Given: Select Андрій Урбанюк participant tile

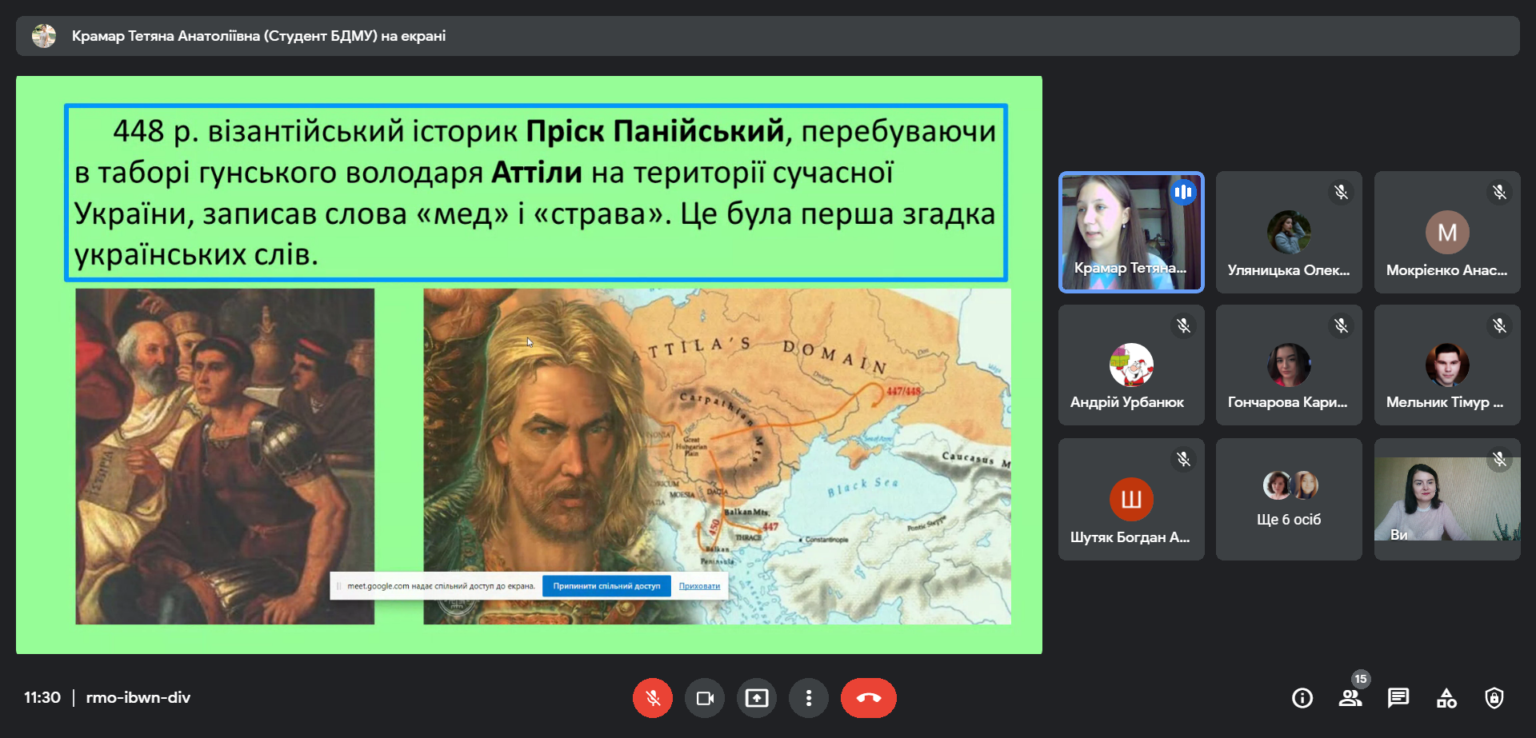Looking at the screenshot, I should [x=1131, y=365].
